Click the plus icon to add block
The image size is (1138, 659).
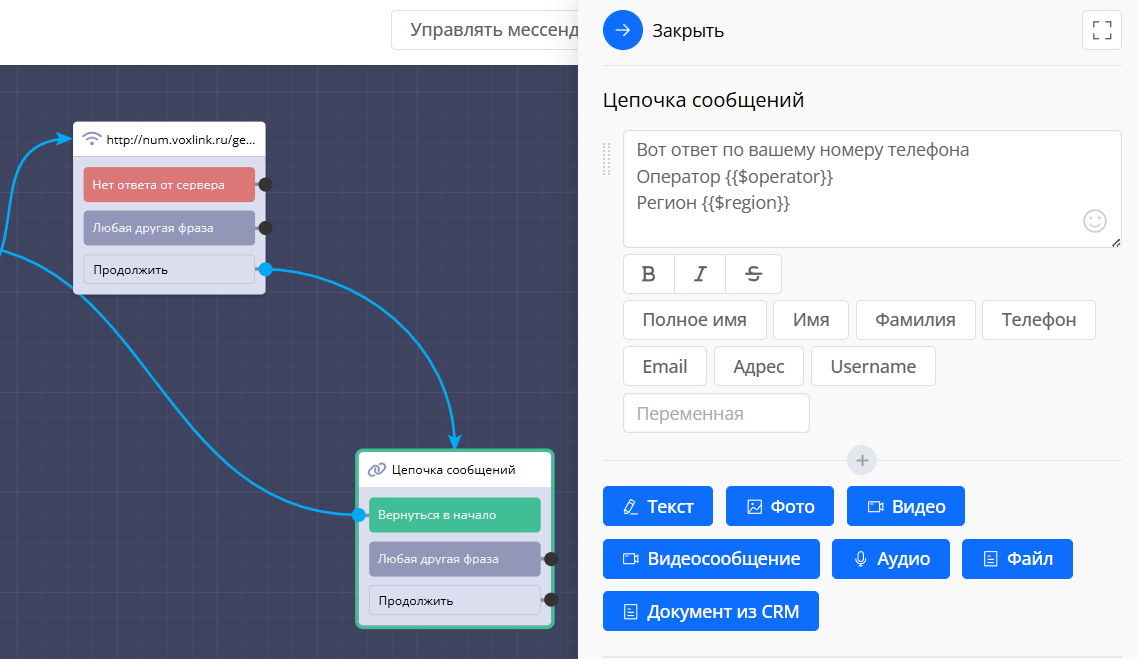[x=862, y=461]
